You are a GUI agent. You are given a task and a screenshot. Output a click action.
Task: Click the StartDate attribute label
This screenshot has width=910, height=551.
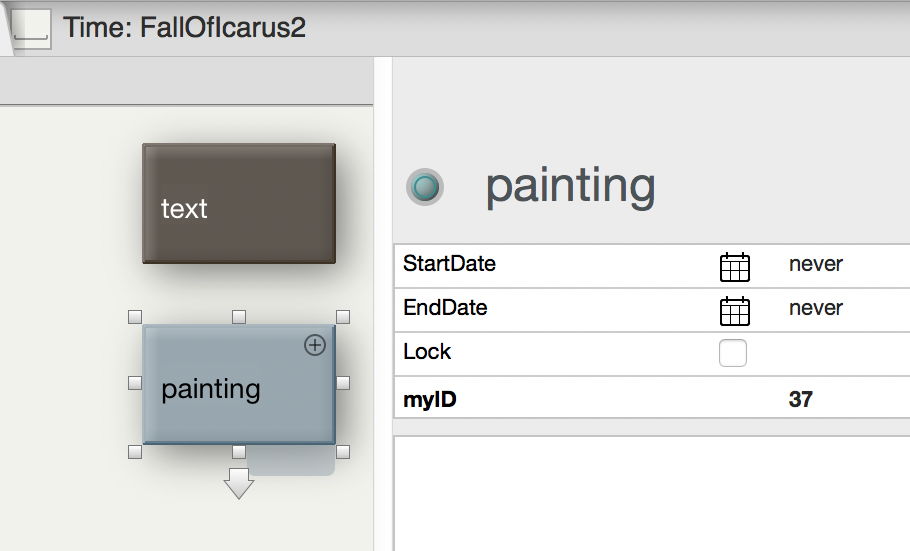449,265
